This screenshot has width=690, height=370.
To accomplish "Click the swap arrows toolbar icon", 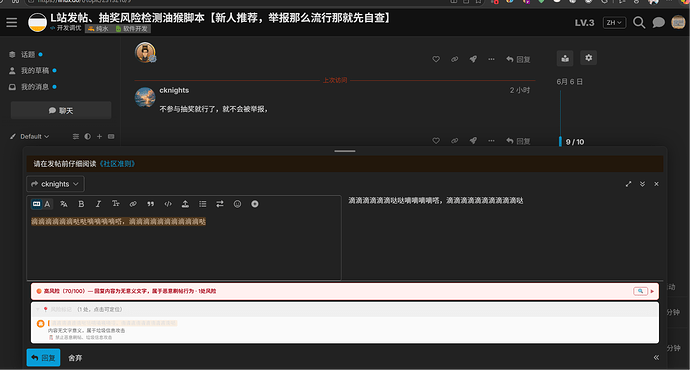I will click(220, 204).
